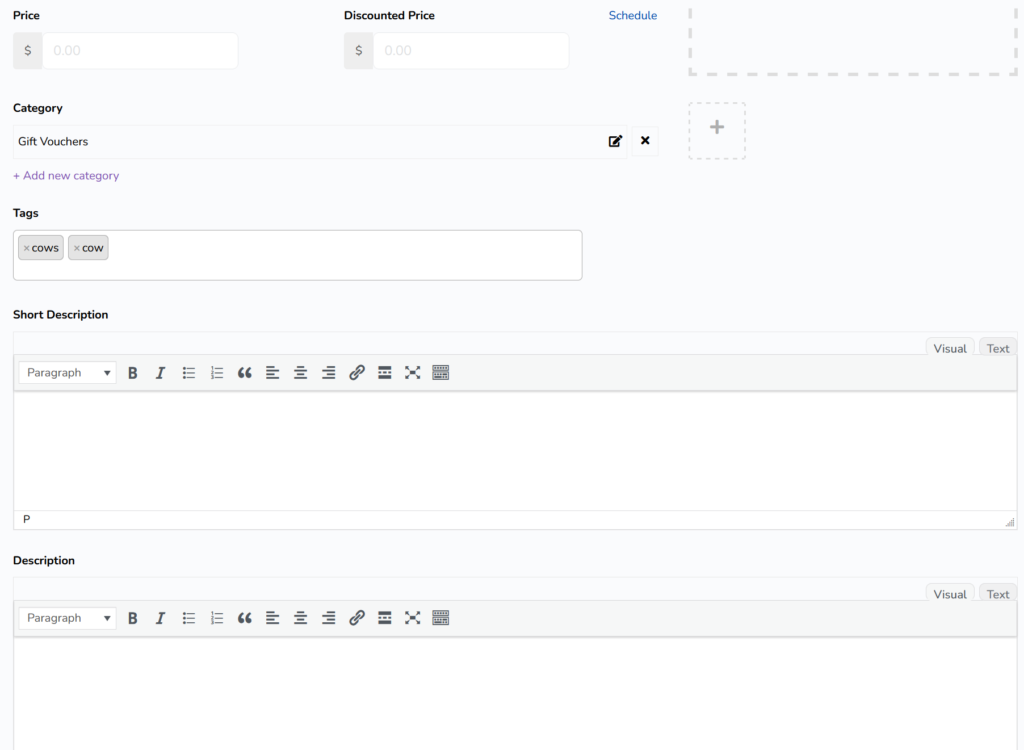Screen dimensions: 1024x750
Task: Select Visual tab in Description editor
Action: point(949,594)
